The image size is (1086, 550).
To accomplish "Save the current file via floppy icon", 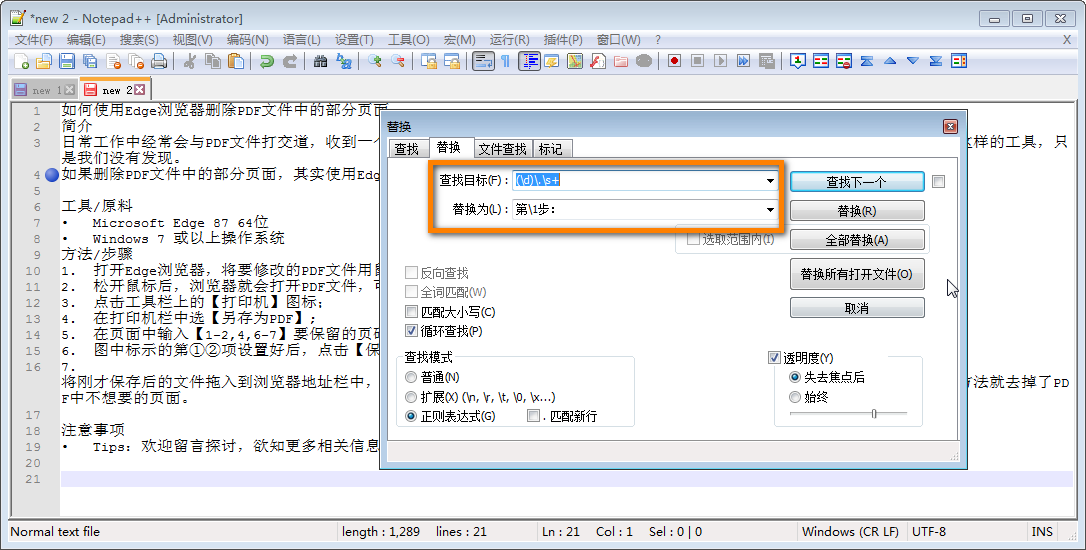I will pos(66,61).
